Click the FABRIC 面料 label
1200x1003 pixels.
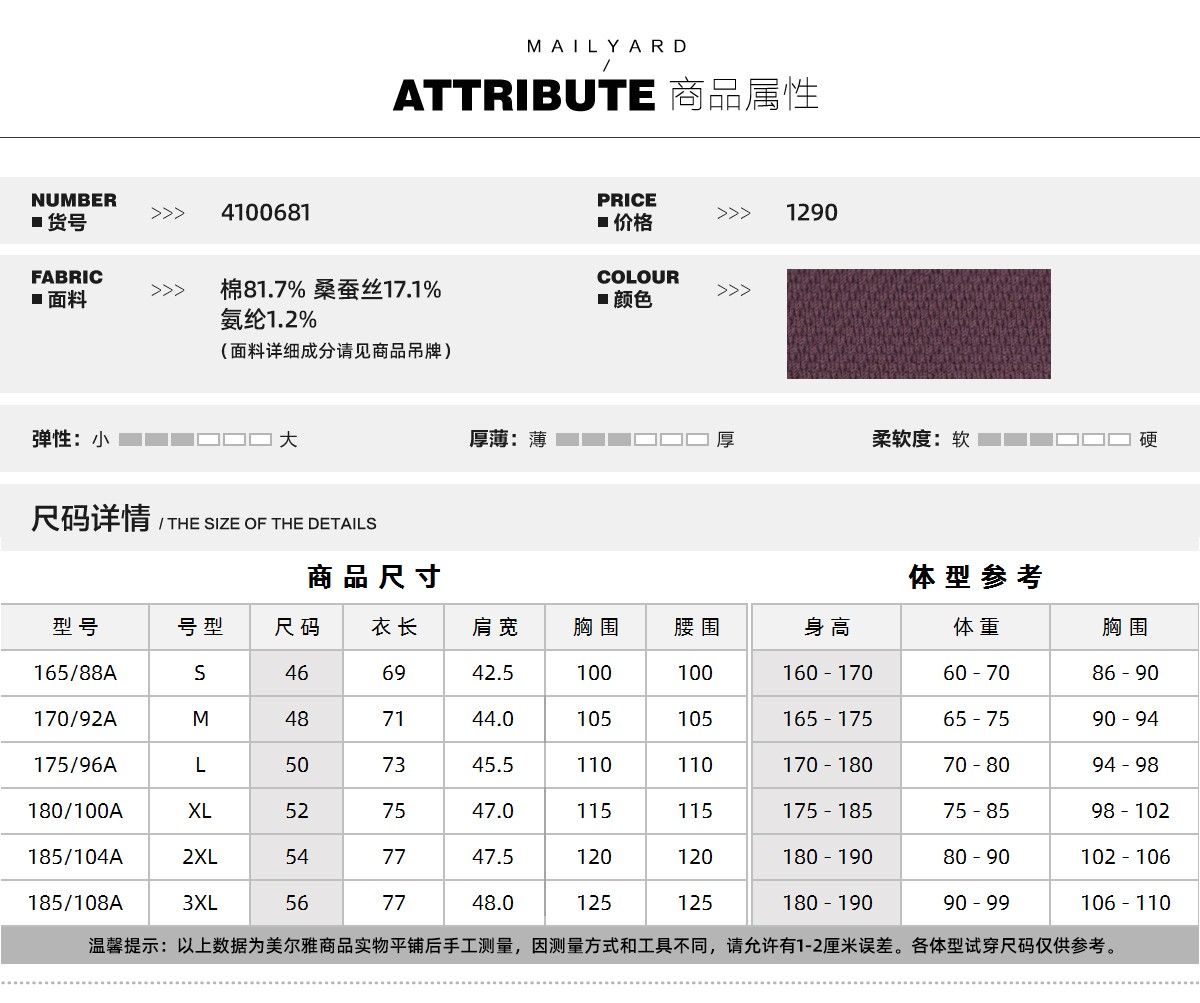tap(67, 288)
